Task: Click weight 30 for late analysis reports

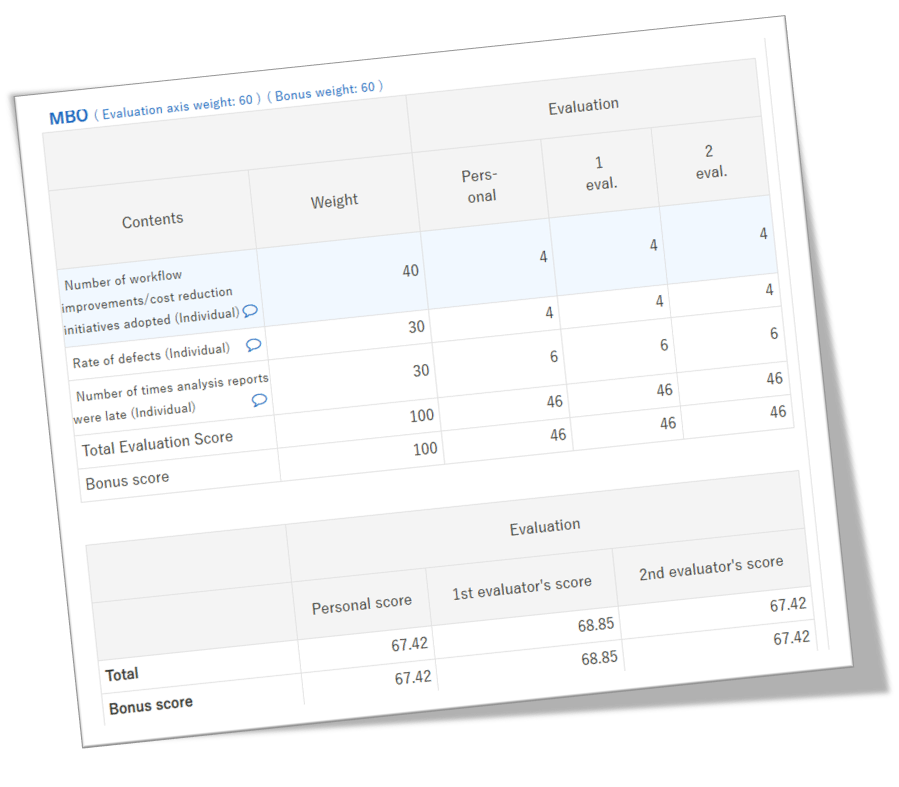Action: coord(421,370)
